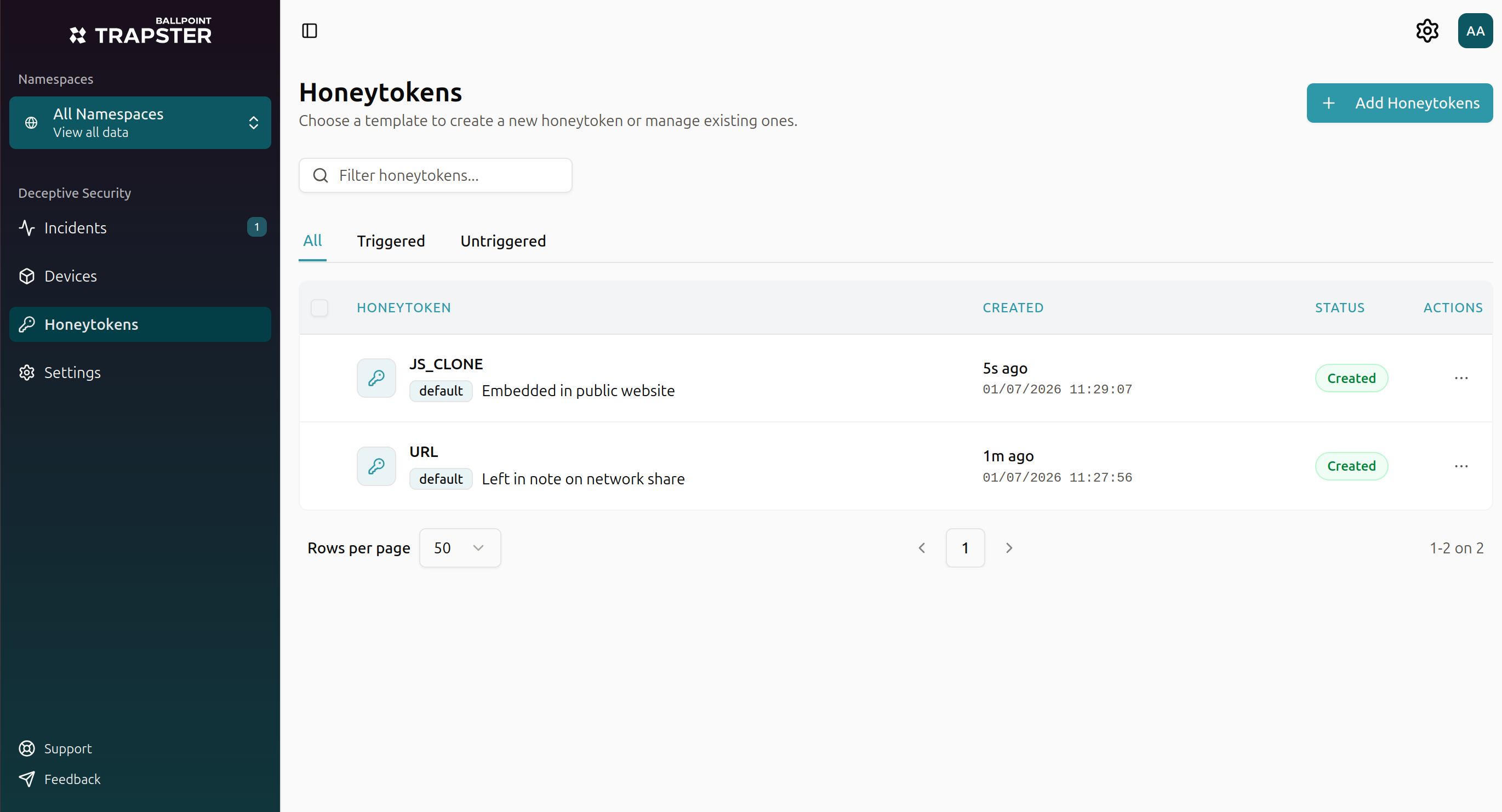Screen dimensions: 1502x812
Task: Switch to the All tab
Action: 312,241
